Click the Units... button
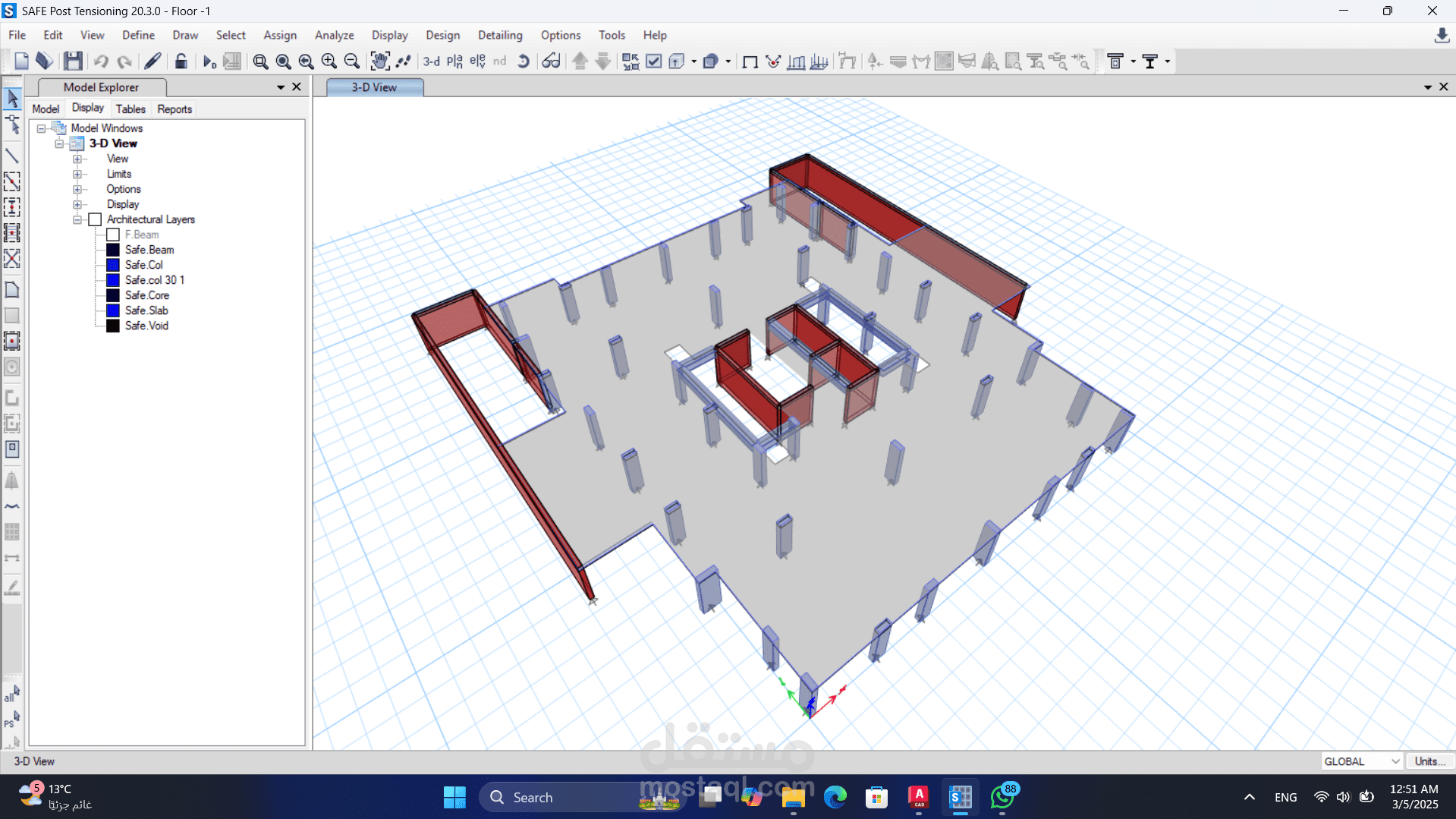Image resolution: width=1456 pixels, height=819 pixels. click(x=1429, y=761)
